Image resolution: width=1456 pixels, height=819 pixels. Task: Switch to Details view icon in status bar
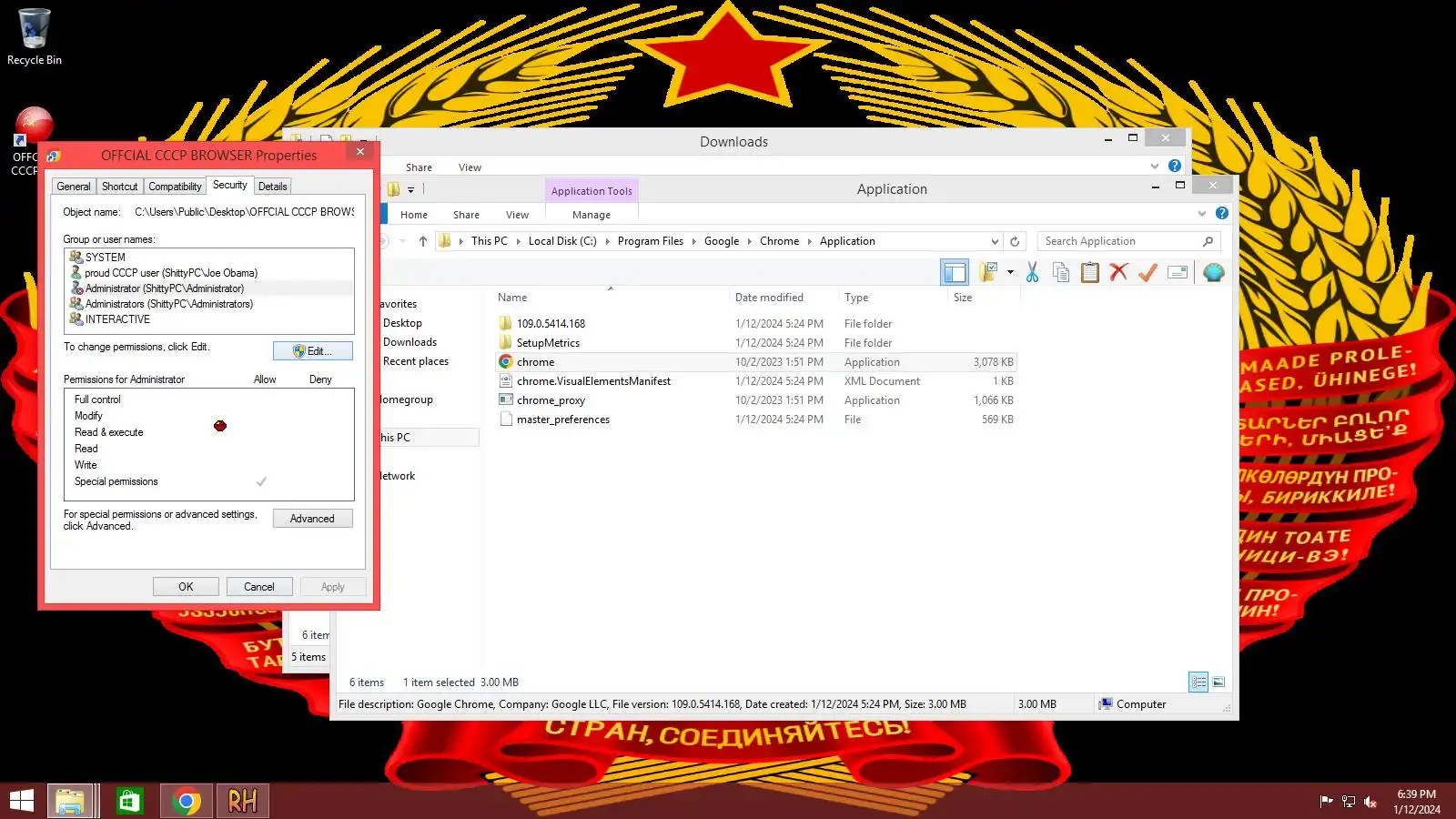[1198, 682]
